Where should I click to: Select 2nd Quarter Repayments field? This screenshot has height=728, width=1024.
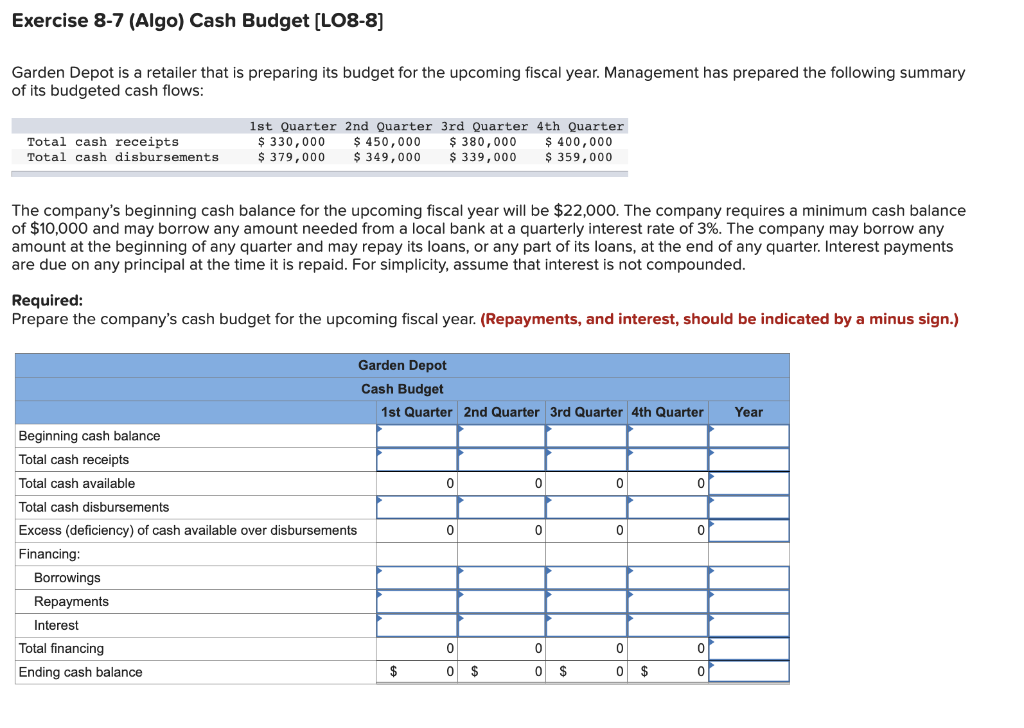(502, 602)
